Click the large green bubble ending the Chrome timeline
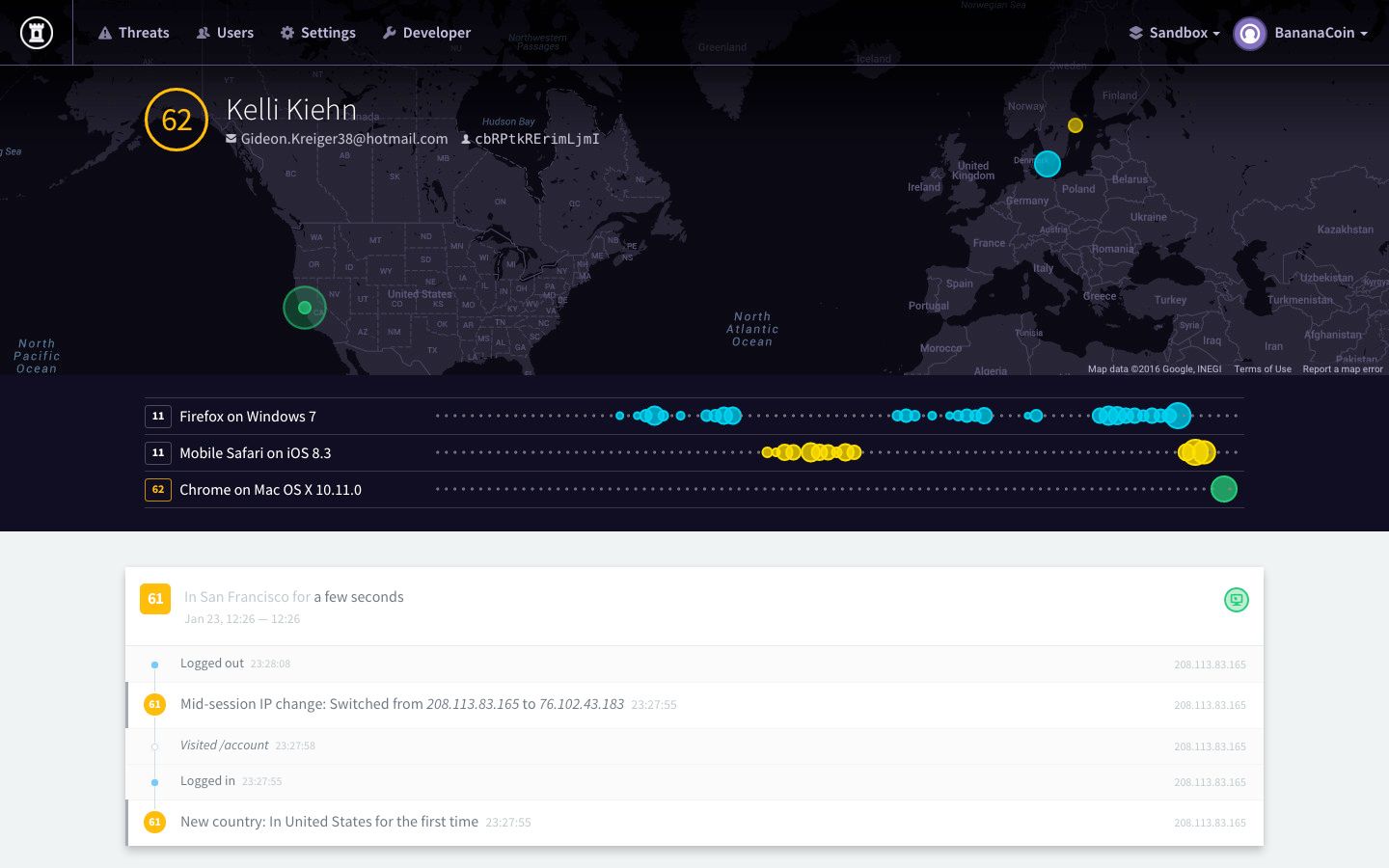The image size is (1389, 868). [1223, 489]
